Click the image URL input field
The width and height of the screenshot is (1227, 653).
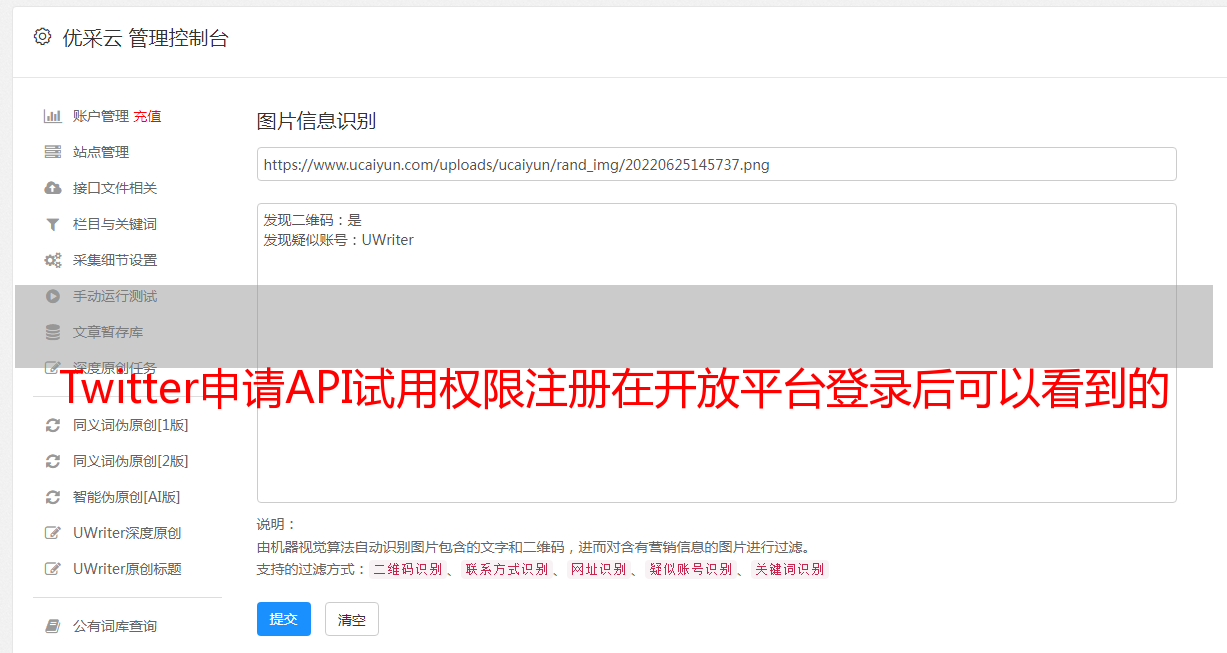click(716, 164)
